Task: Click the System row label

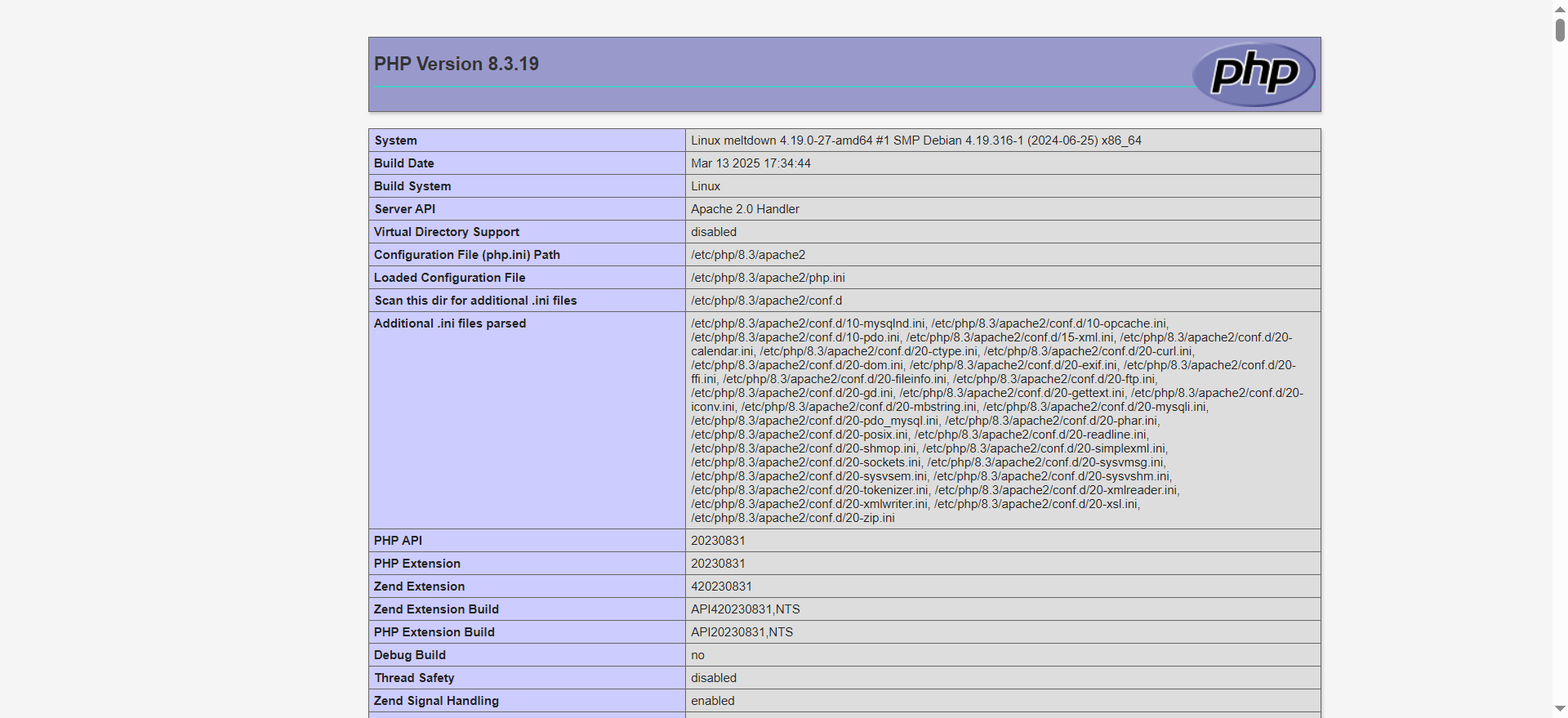Action: 395,140
